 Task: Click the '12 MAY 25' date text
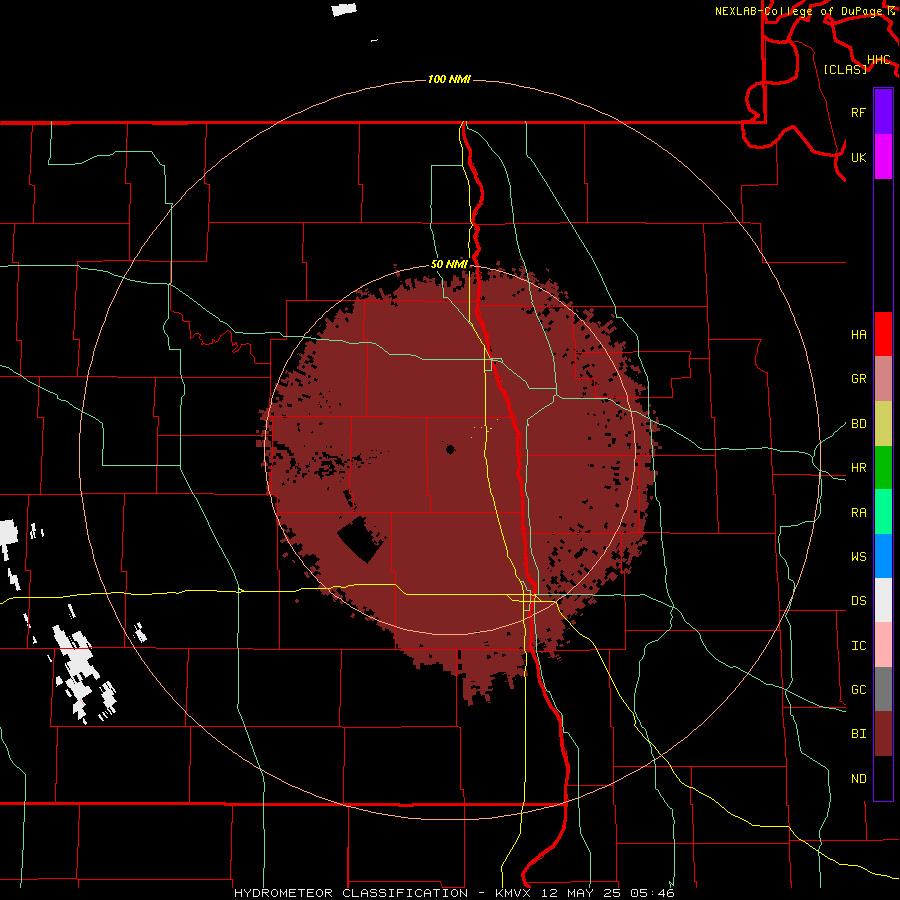click(x=581, y=893)
